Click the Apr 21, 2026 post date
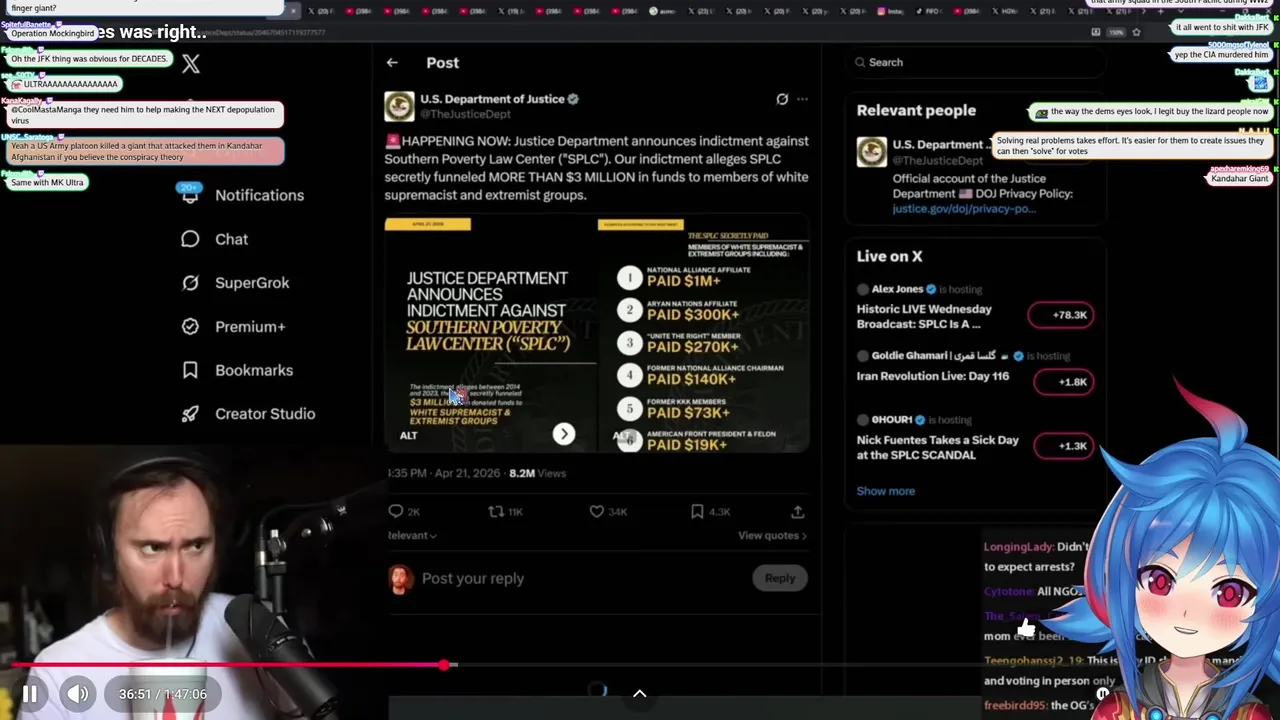 (465, 473)
